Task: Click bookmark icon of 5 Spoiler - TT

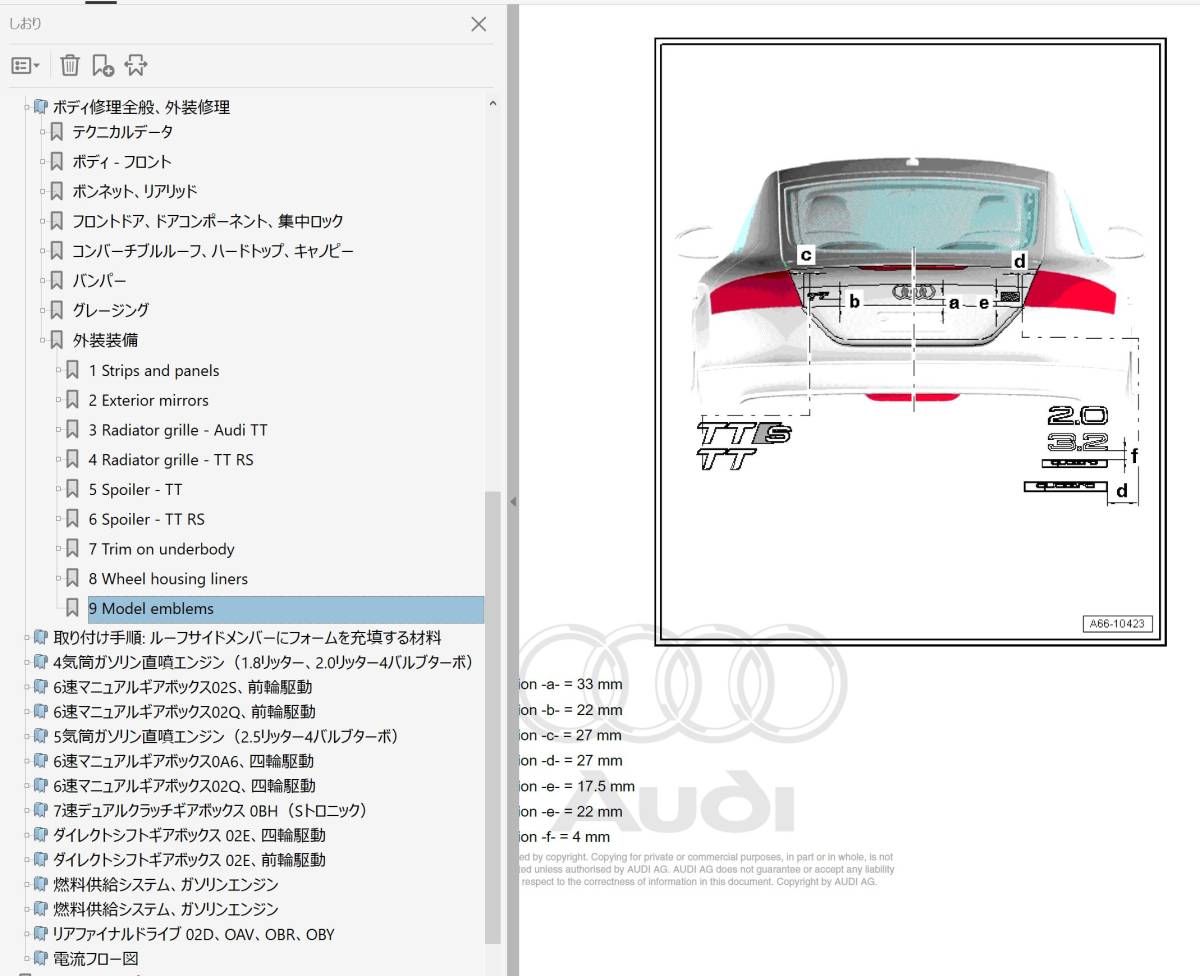Action: coord(73,489)
